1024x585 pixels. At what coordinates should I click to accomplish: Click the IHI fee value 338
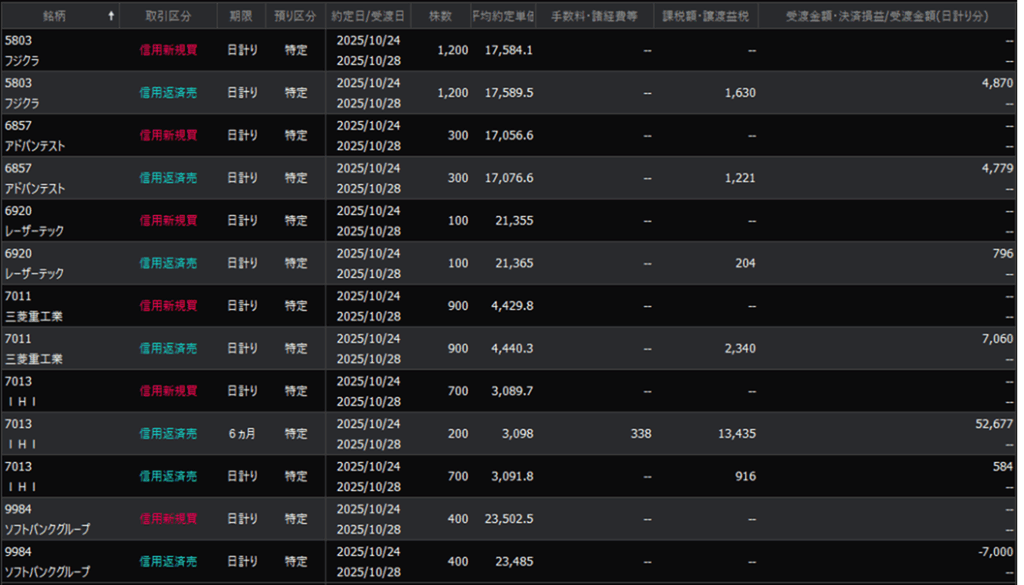point(641,434)
